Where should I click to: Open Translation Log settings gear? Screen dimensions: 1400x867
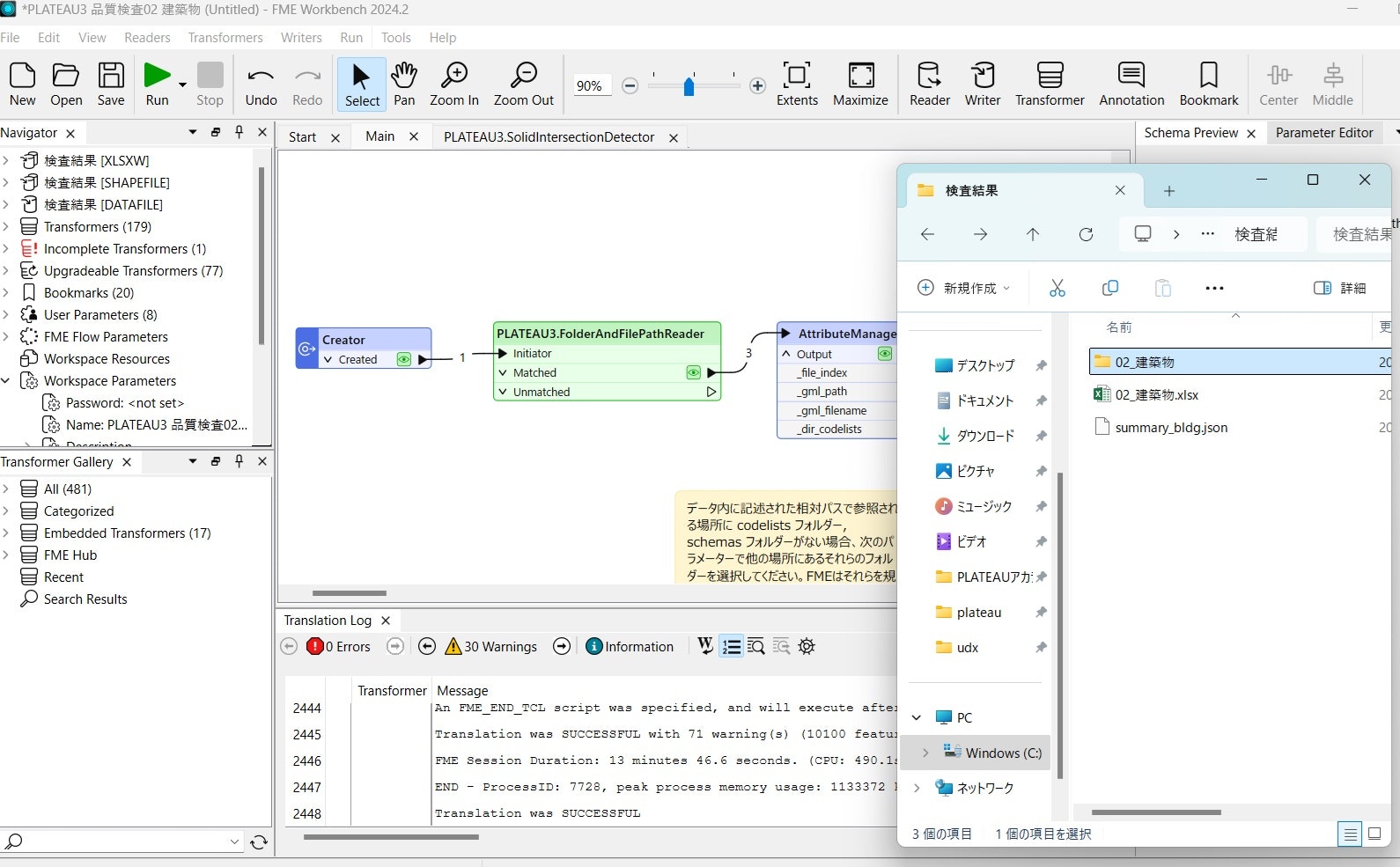pyautogui.click(x=807, y=646)
